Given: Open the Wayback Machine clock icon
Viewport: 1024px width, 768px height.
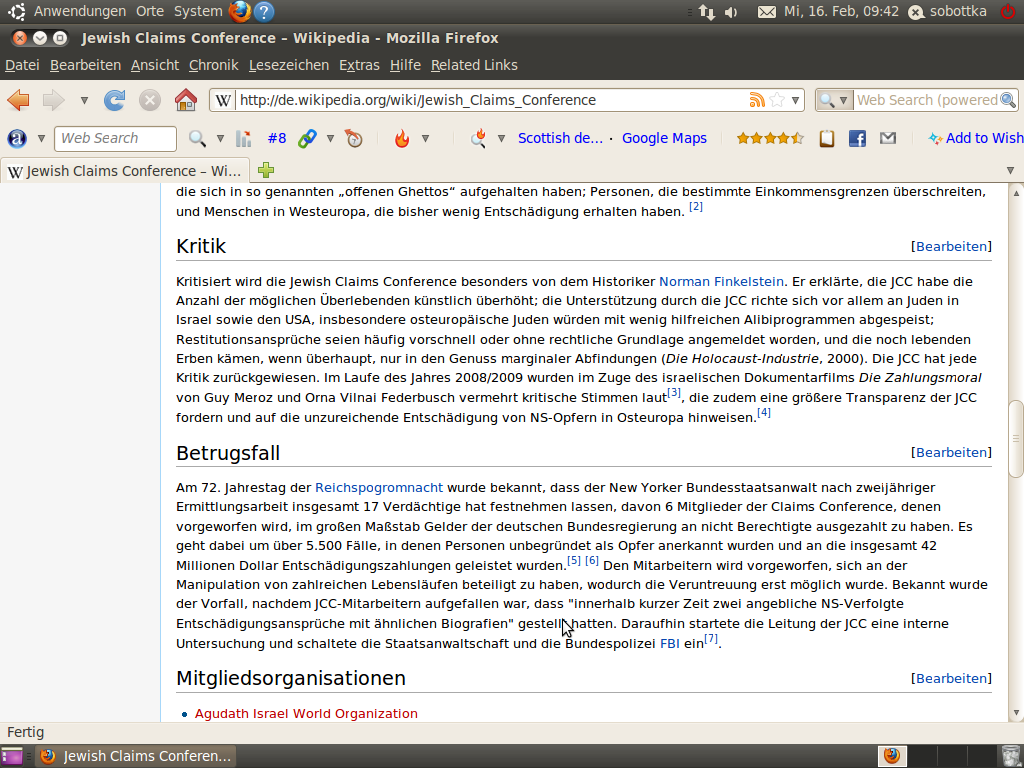Looking at the screenshot, I should [353, 138].
